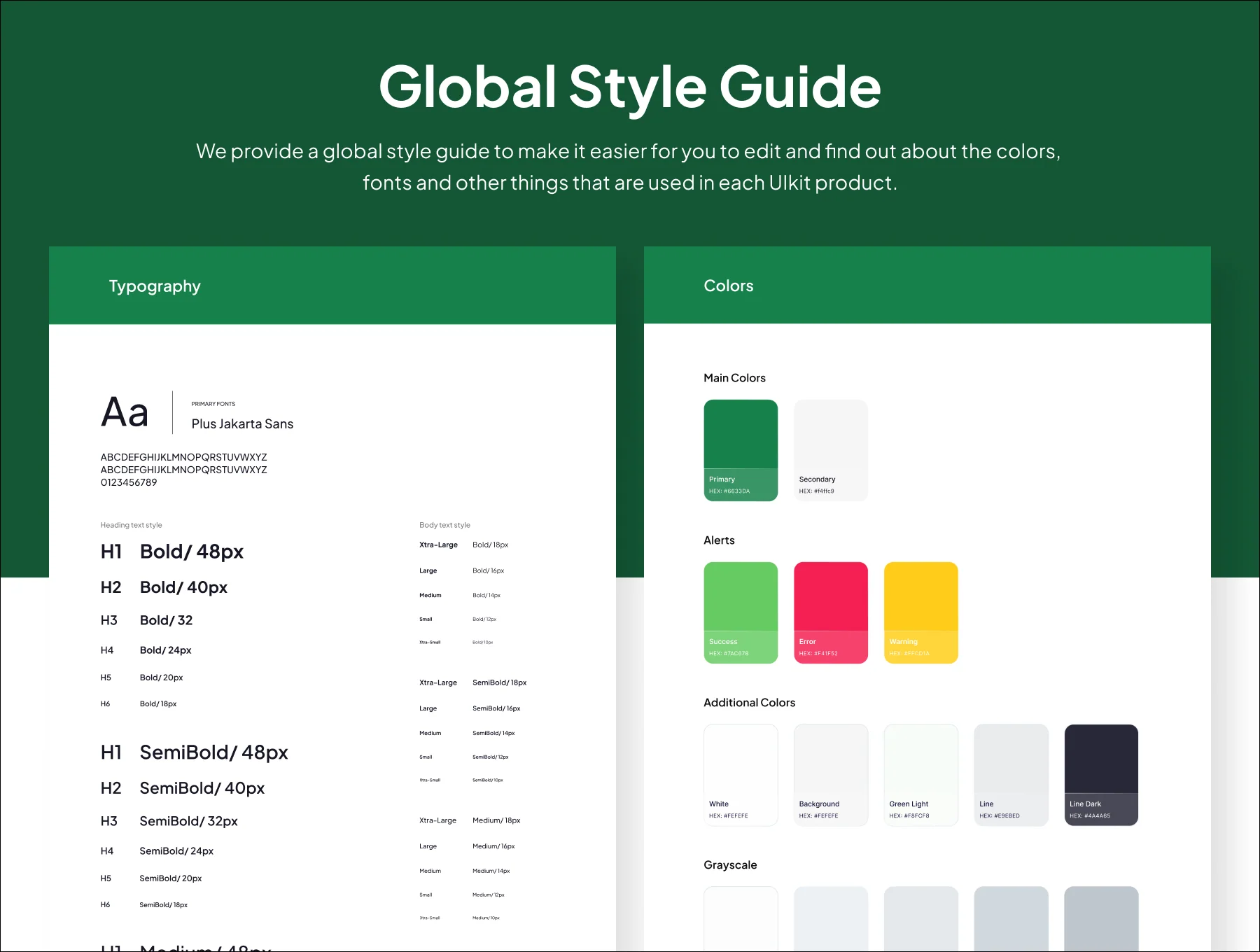The image size is (1260, 952).
Task: Click the 'HEX: #6633DA' Primary label
Action: (729, 491)
